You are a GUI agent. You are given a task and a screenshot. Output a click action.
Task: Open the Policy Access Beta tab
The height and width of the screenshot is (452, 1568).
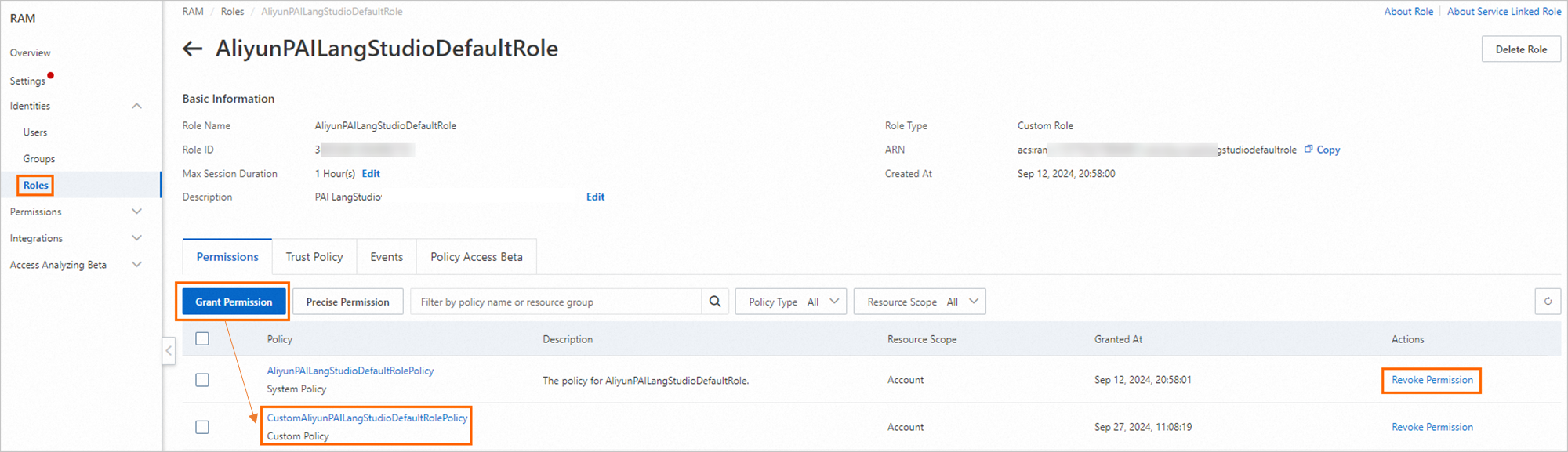[477, 257]
